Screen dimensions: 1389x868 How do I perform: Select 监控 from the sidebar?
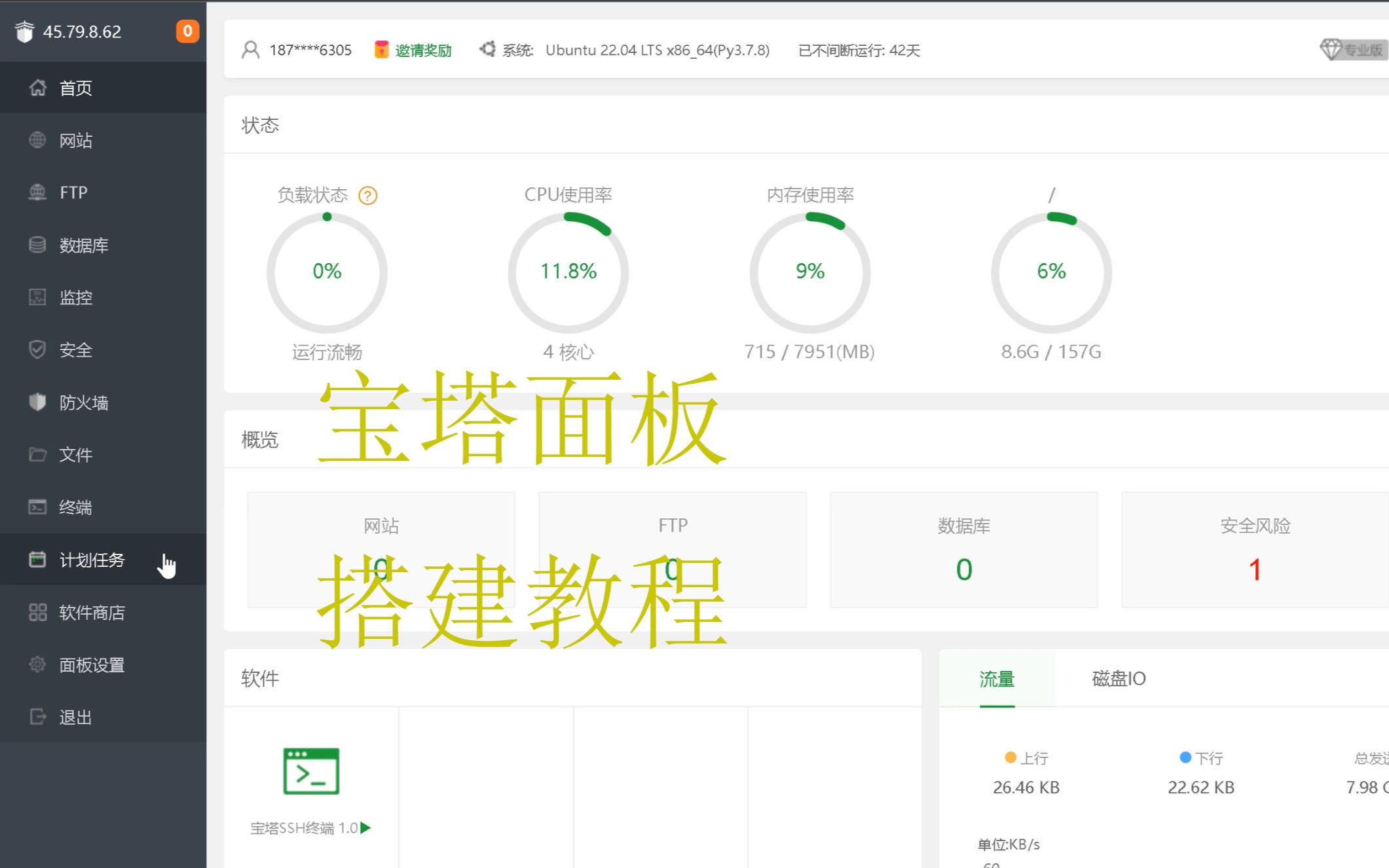coord(103,297)
